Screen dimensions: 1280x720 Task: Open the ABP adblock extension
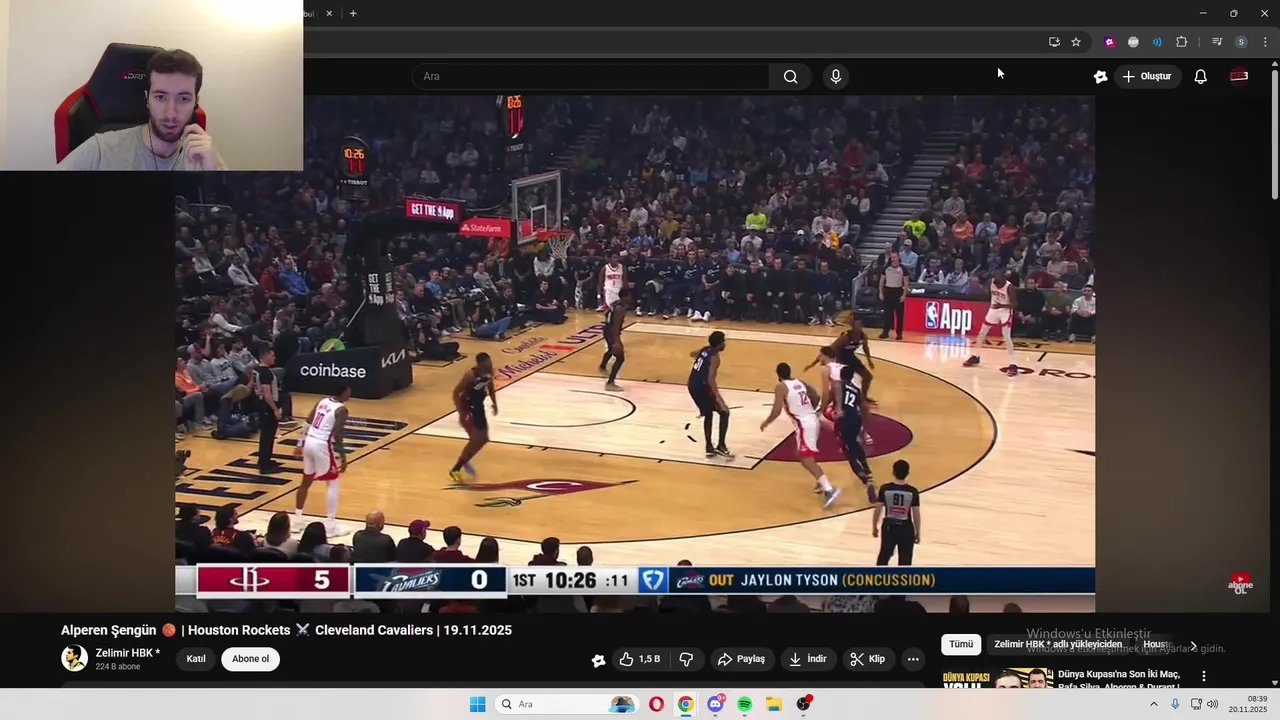point(1133,42)
